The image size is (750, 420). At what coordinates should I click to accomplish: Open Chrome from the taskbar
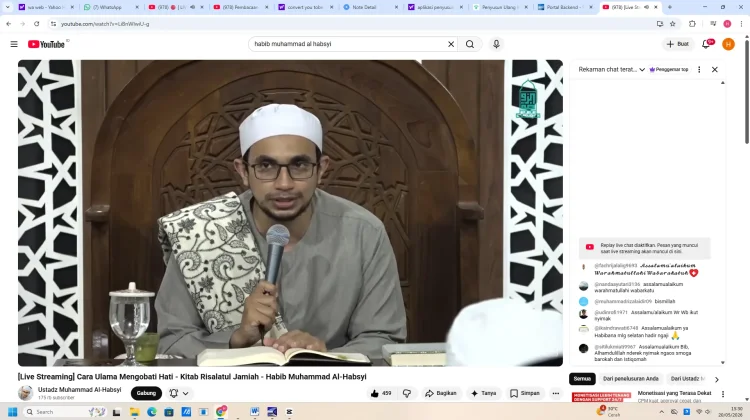pos(221,411)
